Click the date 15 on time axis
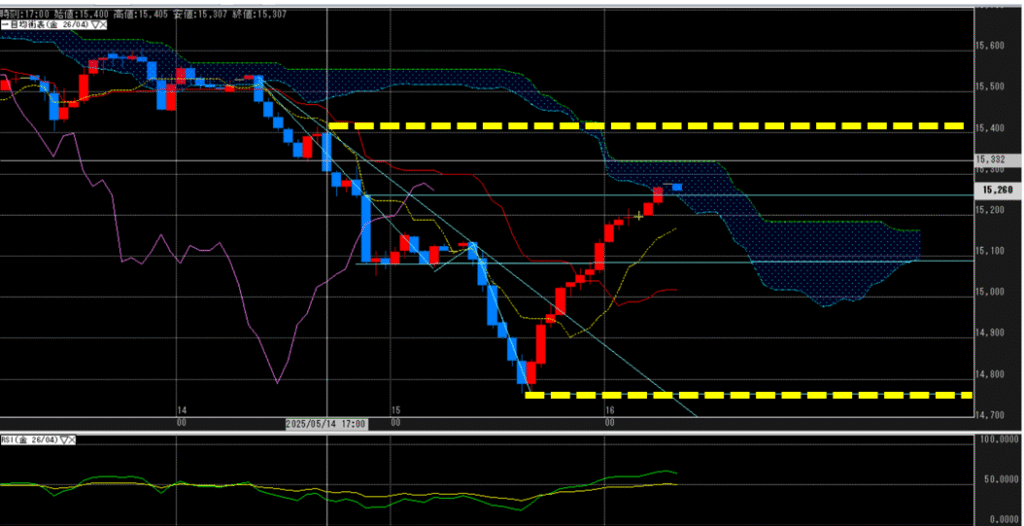The image size is (1024, 526). [396, 410]
